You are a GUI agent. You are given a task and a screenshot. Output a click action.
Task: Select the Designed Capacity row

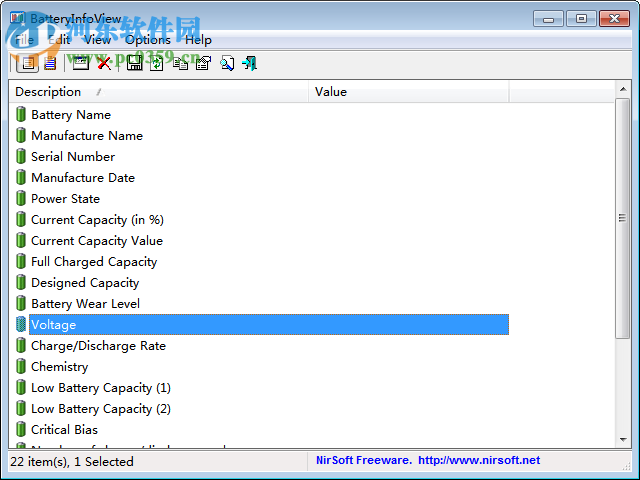click(261, 282)
